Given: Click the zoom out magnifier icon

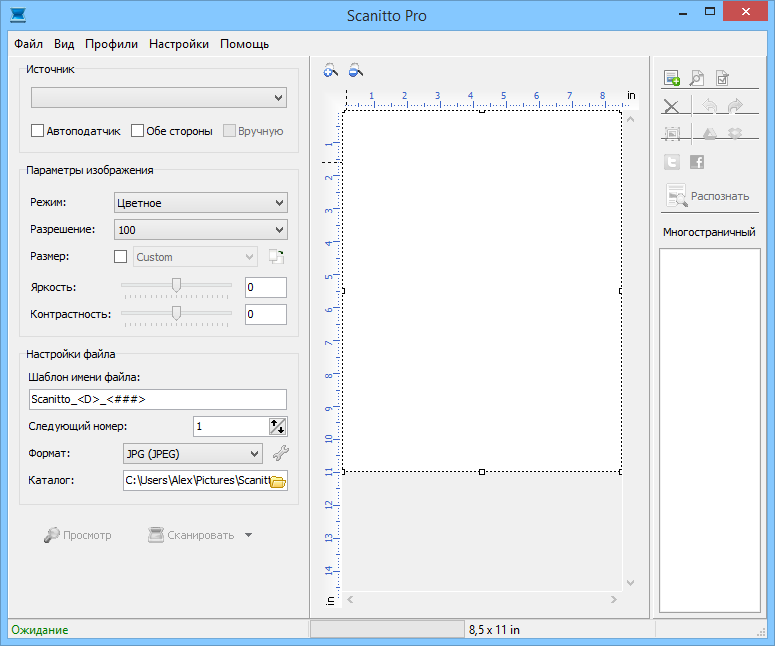Looking at the screenshot, I should tap(355, 71).
